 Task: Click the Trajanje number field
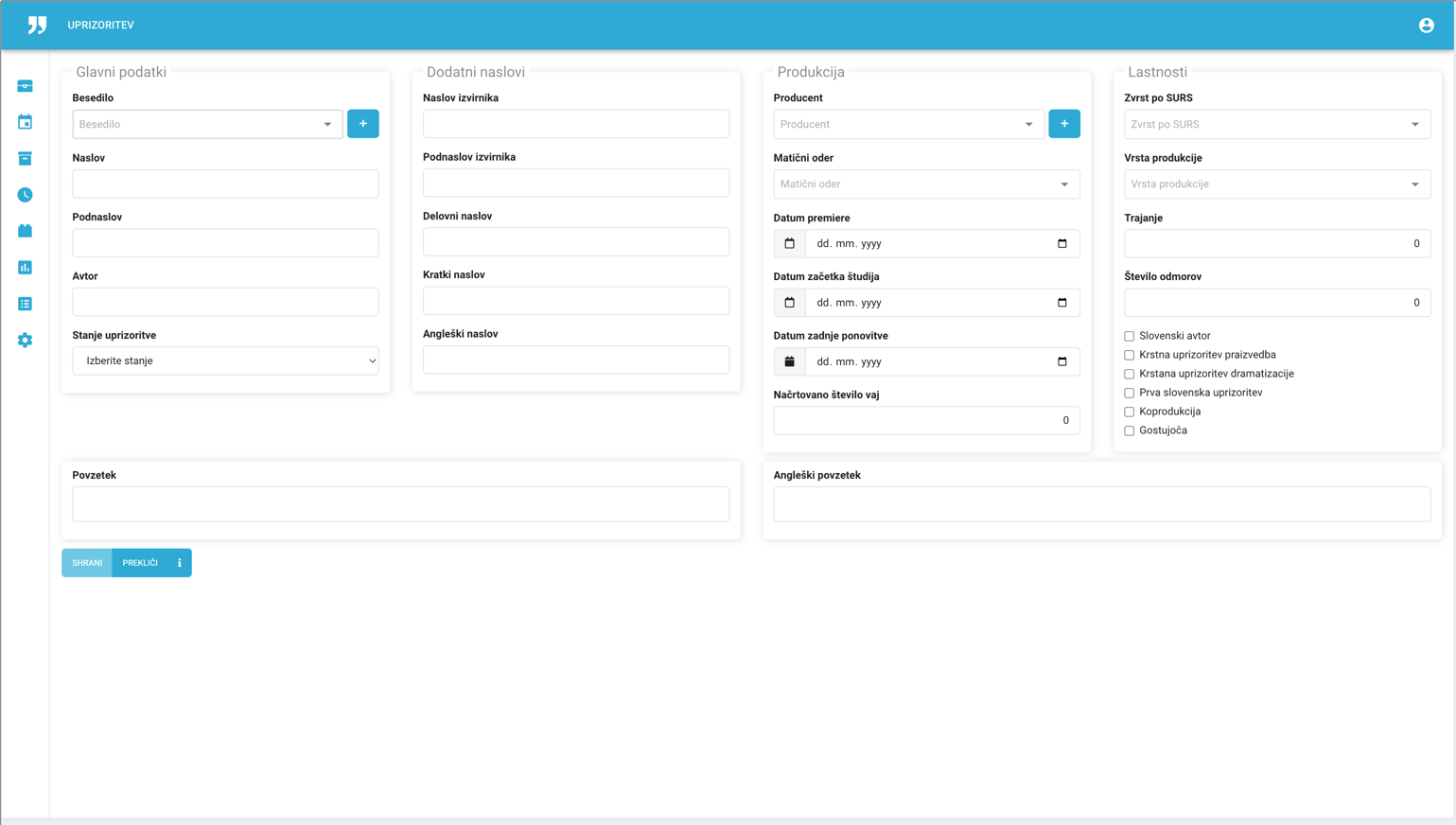pos(1276,244)
